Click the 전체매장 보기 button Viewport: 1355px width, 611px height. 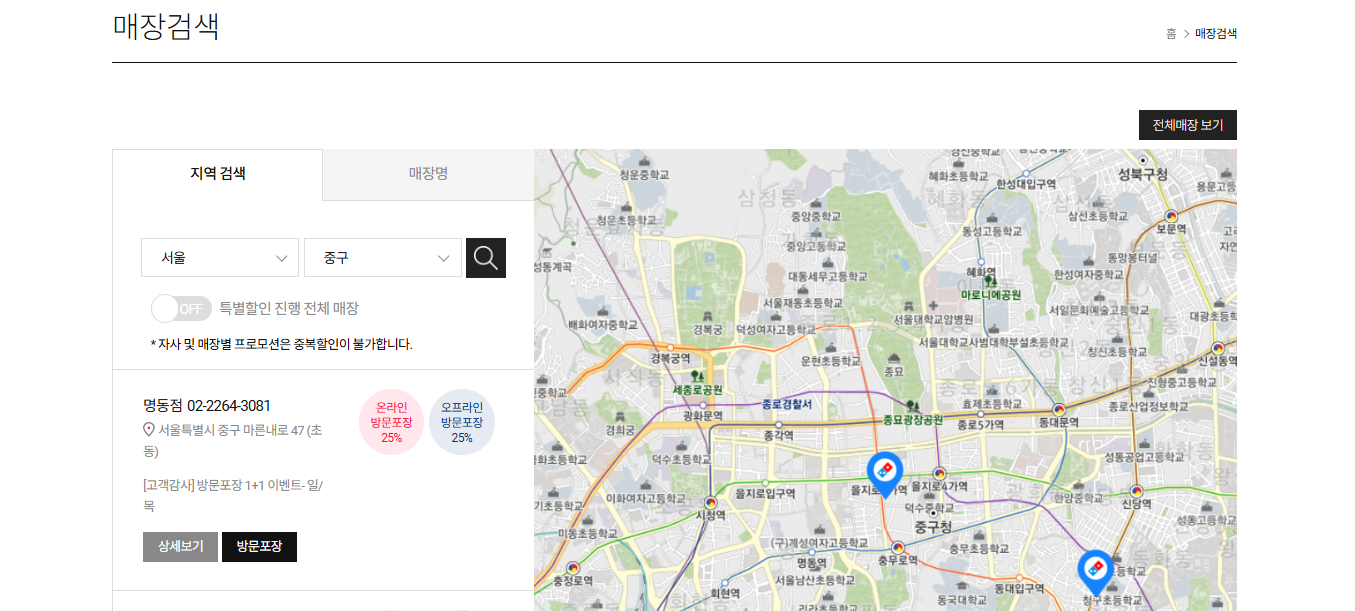pyautogui.click(x=1188, y=125)
